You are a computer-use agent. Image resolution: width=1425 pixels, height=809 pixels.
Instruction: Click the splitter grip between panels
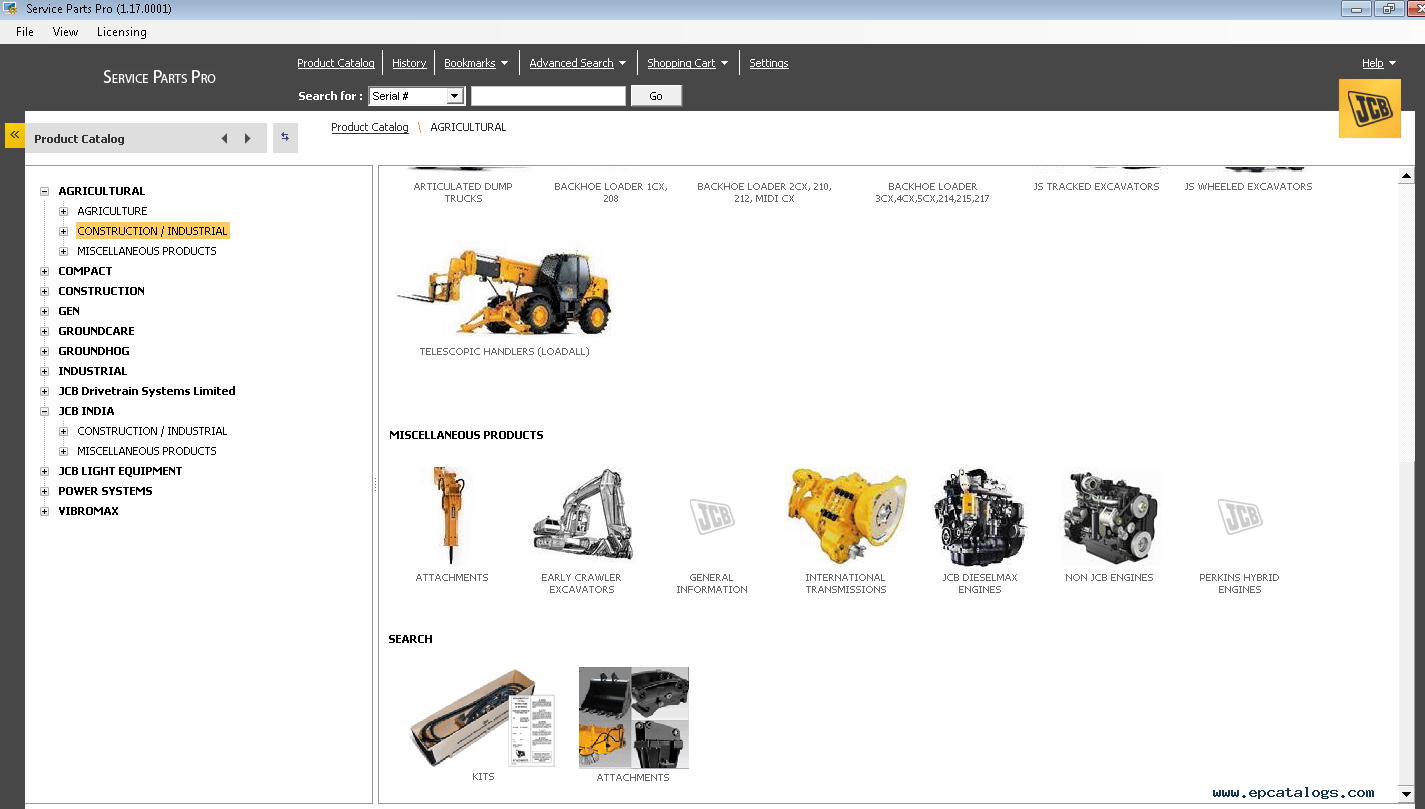click(x=375, y=484)
